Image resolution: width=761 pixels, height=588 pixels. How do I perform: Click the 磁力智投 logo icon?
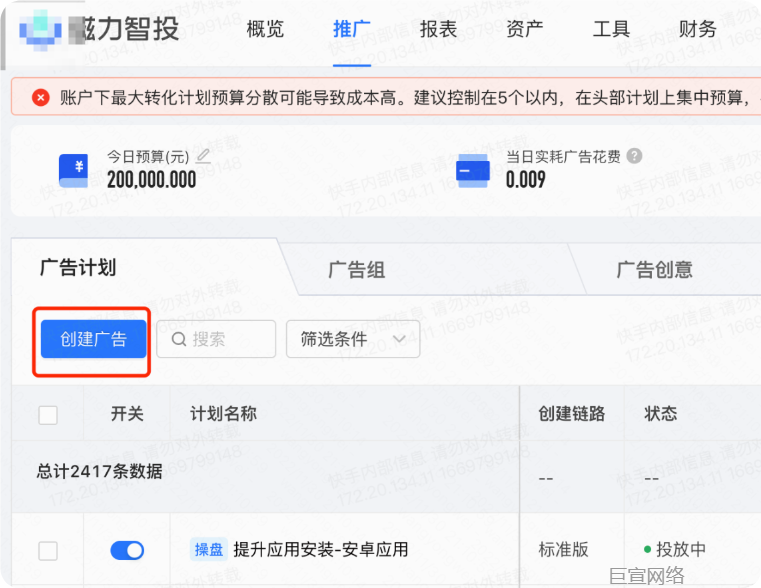40,31
